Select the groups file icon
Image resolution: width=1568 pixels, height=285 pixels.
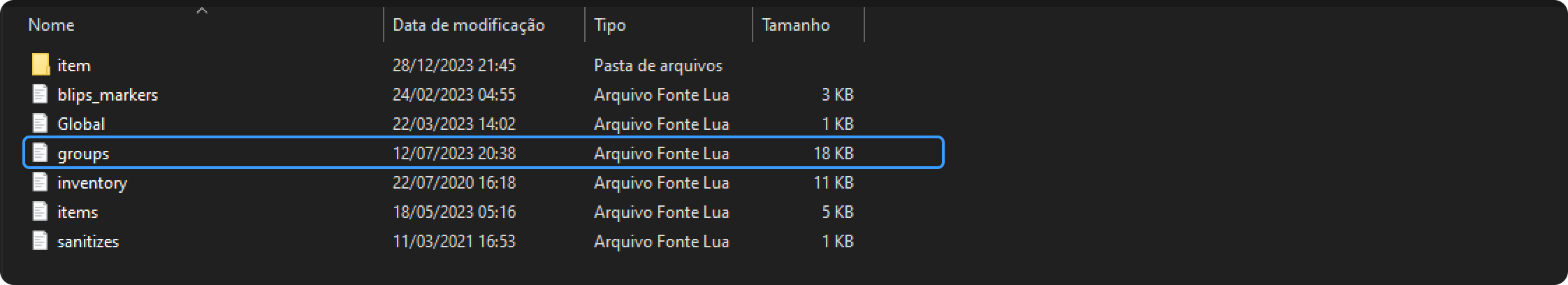point(41,153)
